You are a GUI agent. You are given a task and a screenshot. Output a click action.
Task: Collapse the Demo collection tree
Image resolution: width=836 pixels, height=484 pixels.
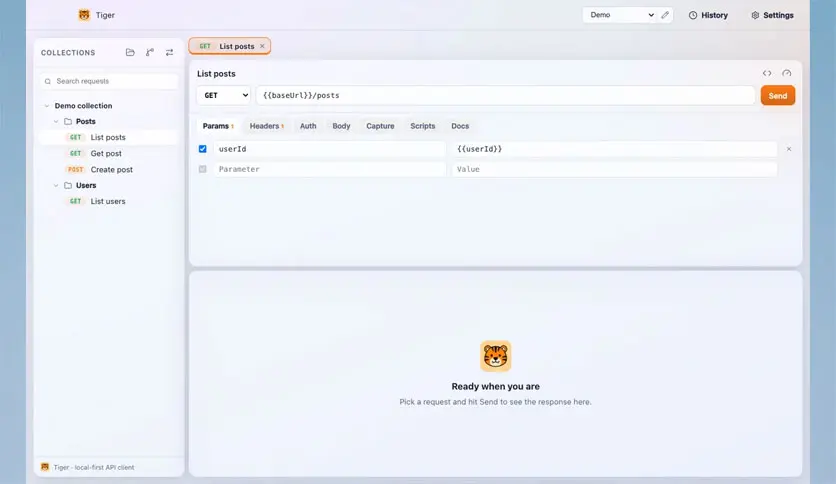(x=47, y=106)
